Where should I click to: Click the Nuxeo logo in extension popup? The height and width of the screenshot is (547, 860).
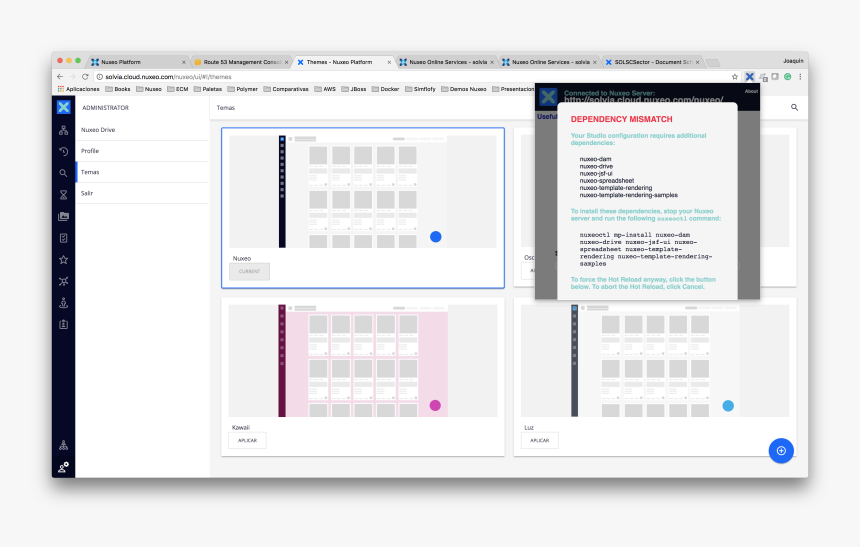(548, 97)
